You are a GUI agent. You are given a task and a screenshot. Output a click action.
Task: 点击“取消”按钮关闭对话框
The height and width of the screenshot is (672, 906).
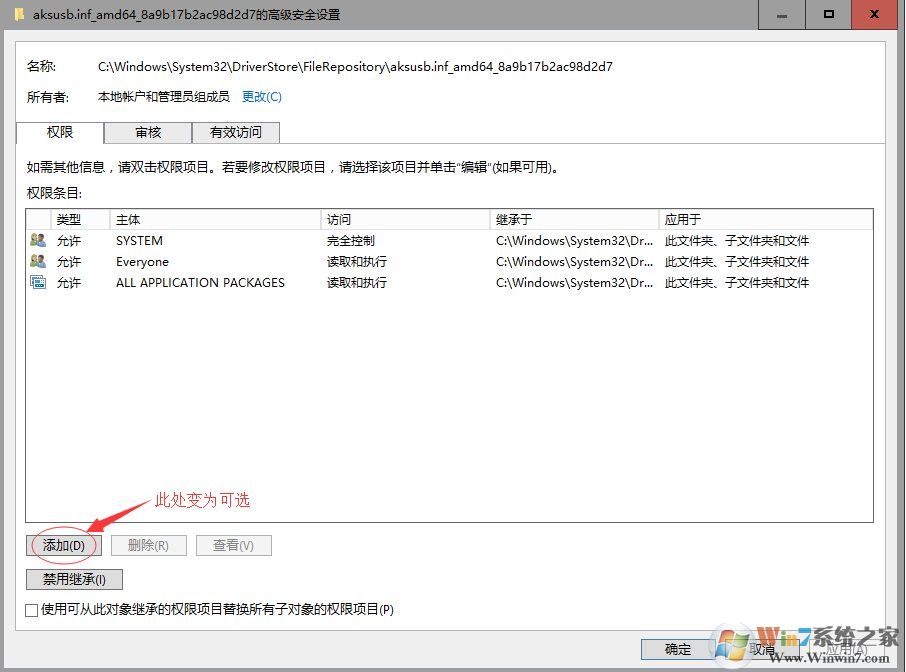click(760, 649)
